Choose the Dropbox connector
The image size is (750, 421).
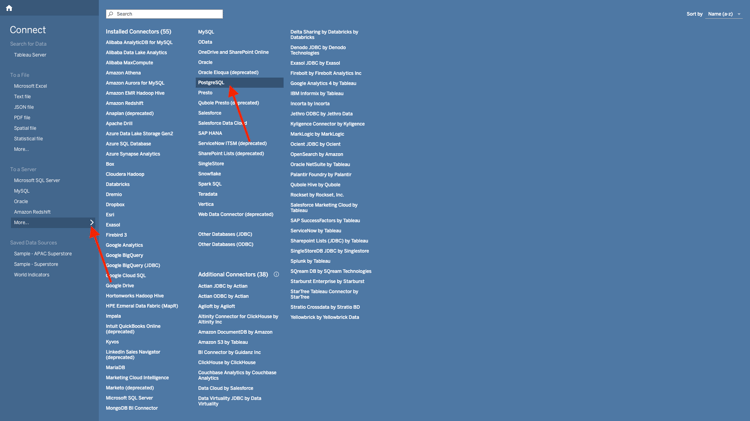tap(115, 204)
